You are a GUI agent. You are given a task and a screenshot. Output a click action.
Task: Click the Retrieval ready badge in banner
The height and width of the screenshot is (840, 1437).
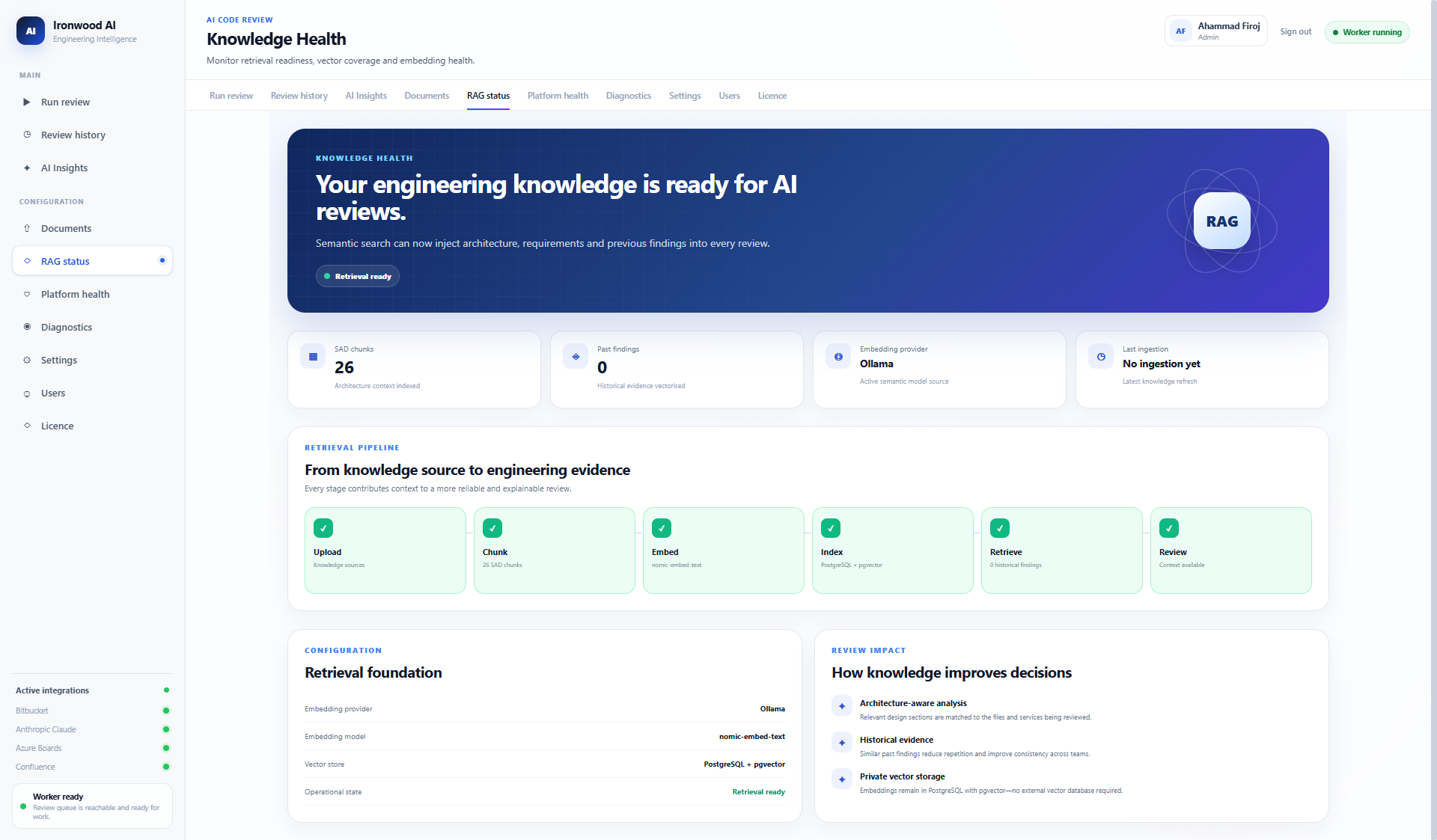click(358, 277)
